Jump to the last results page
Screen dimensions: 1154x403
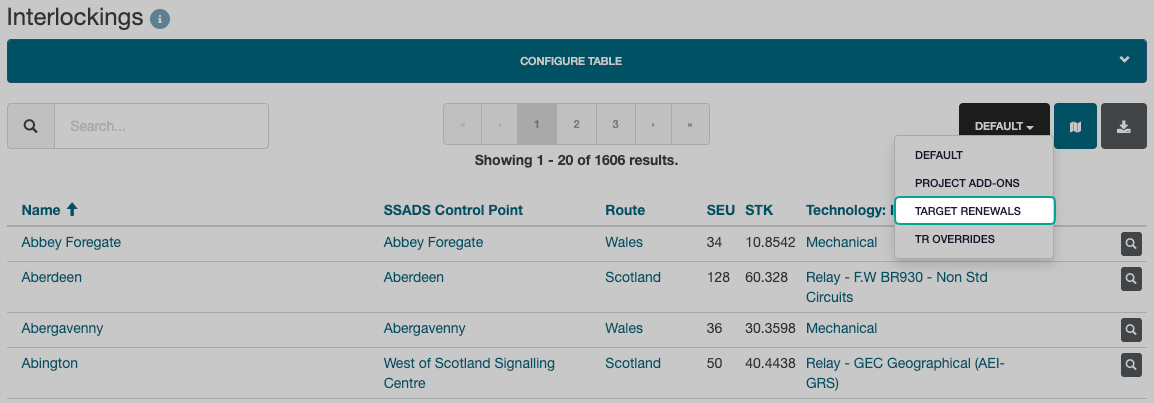[690, 124]
